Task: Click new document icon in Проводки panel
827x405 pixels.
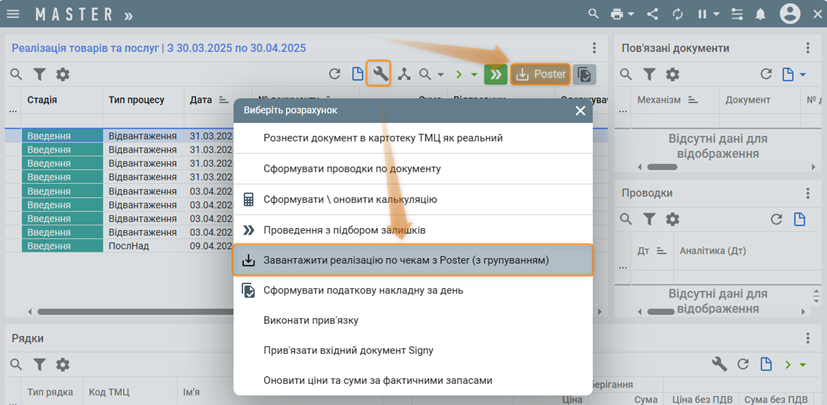Action: [x=800, y=219]
